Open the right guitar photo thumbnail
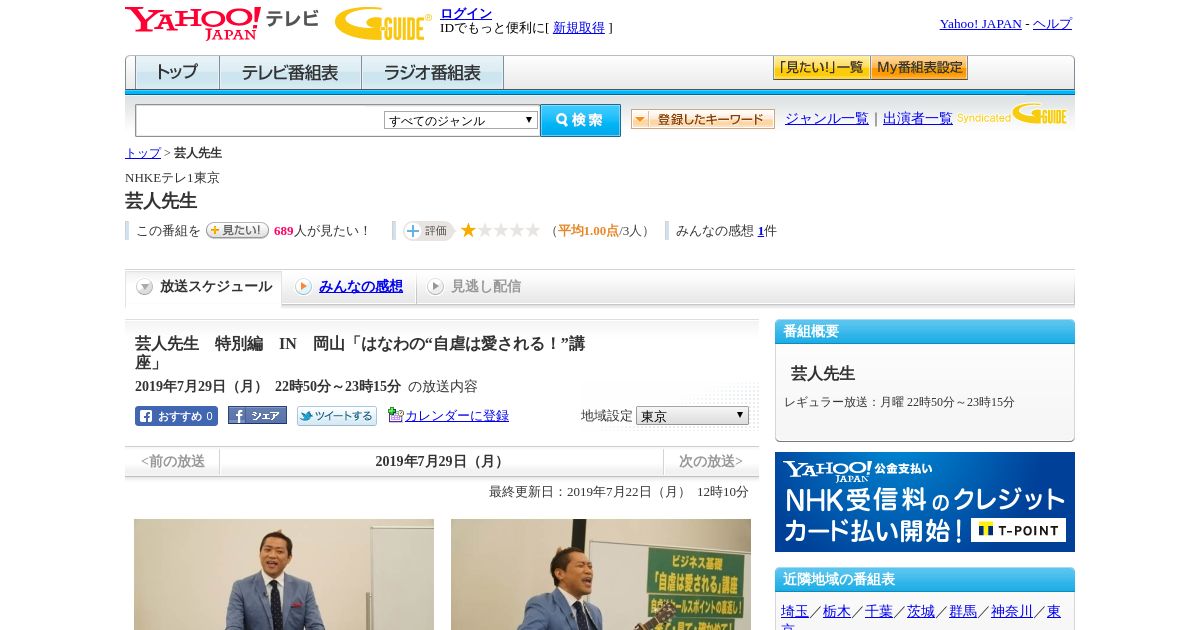1200x630 pixels. (601, 574)
